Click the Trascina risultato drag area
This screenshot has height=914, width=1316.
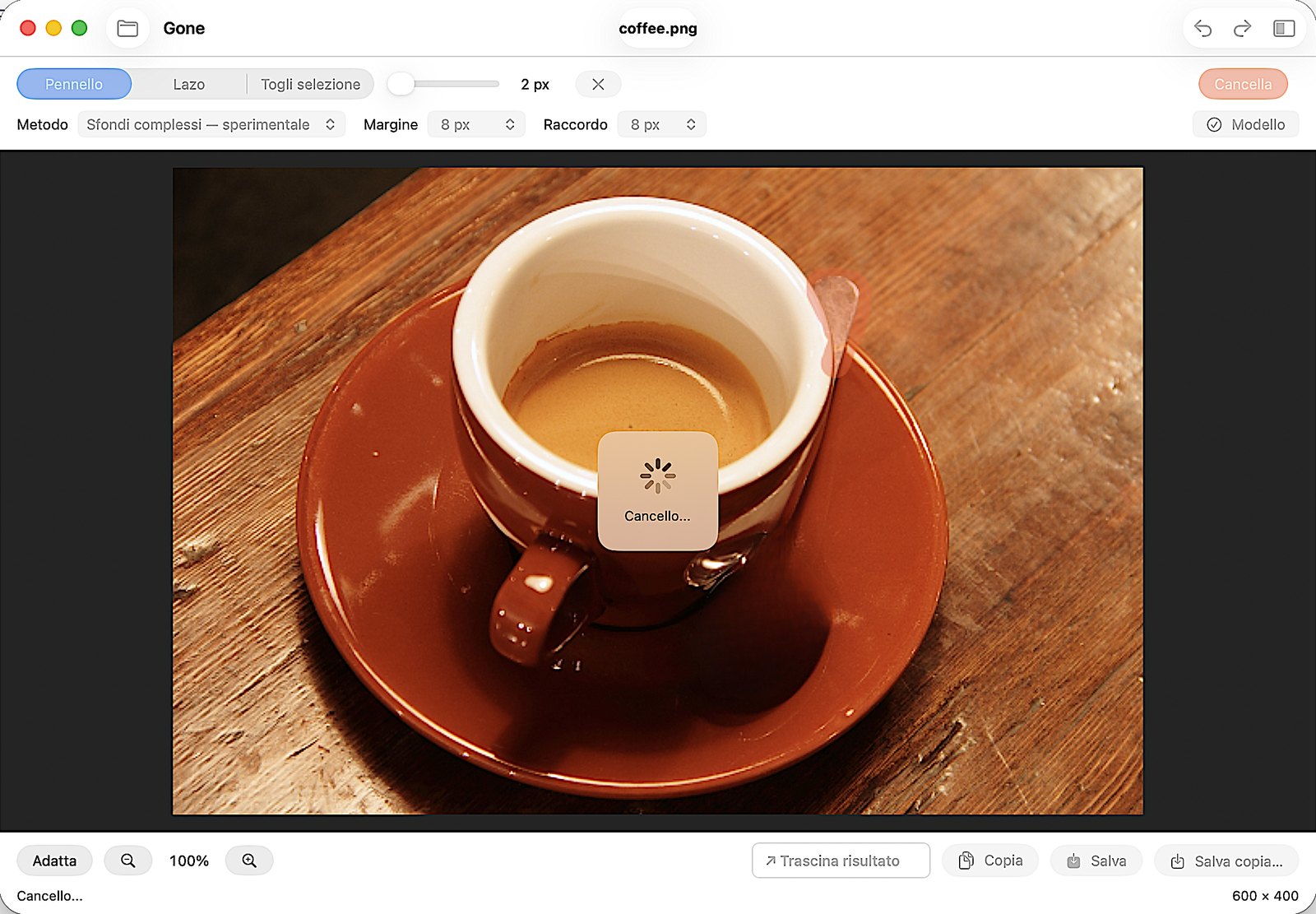pos(841,861)
